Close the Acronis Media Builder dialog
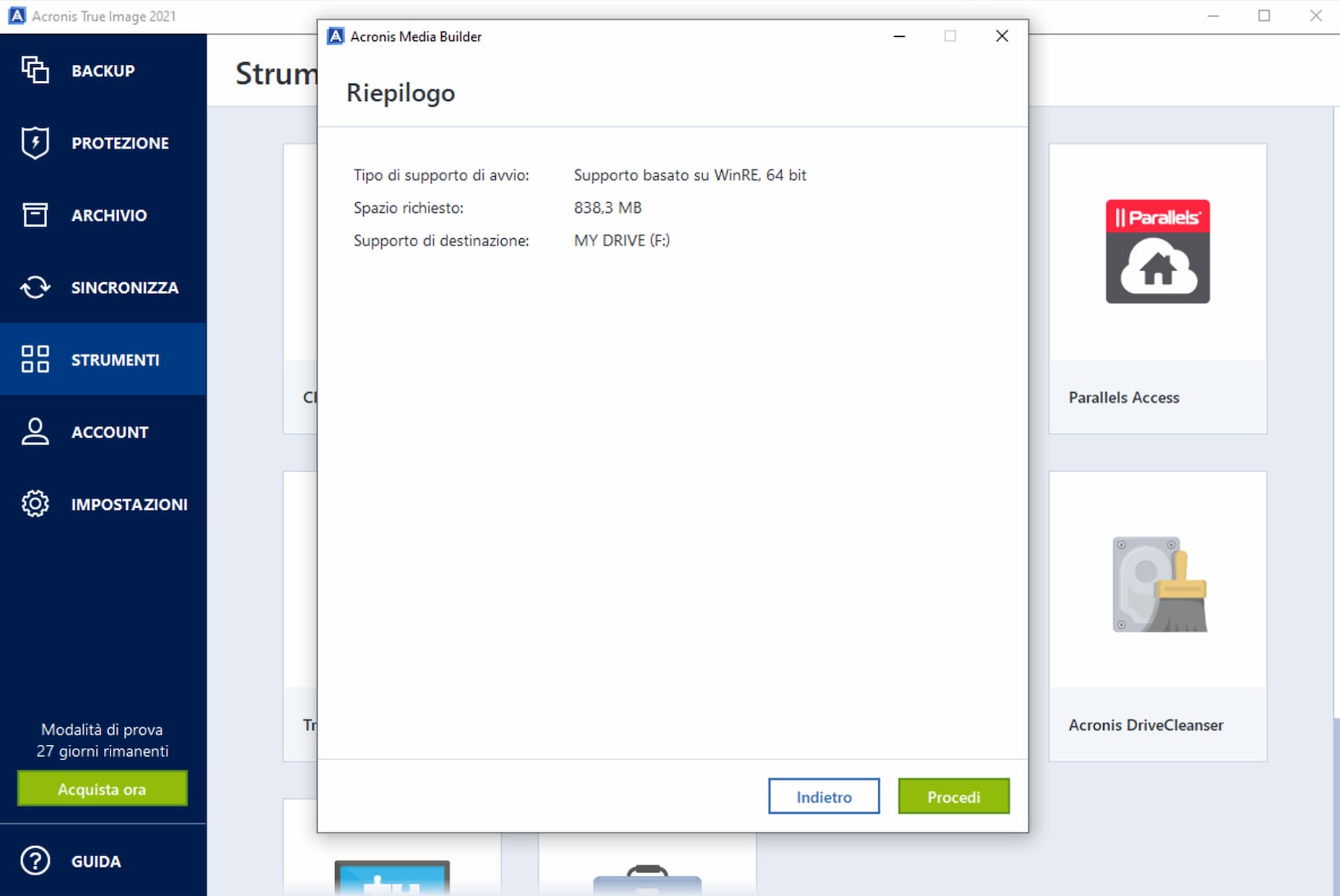This screenshot has width=1340, height=896. (x=1001, y=36)
